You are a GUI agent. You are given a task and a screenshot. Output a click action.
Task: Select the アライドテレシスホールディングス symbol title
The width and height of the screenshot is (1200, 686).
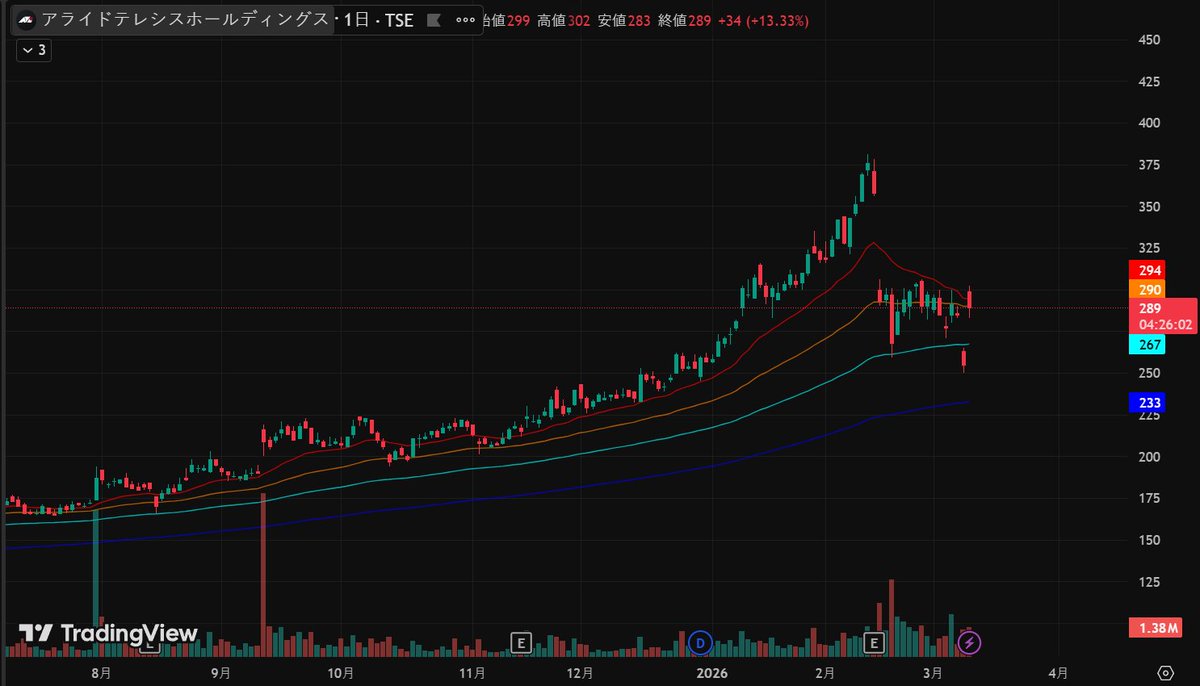tap(185, 20)
